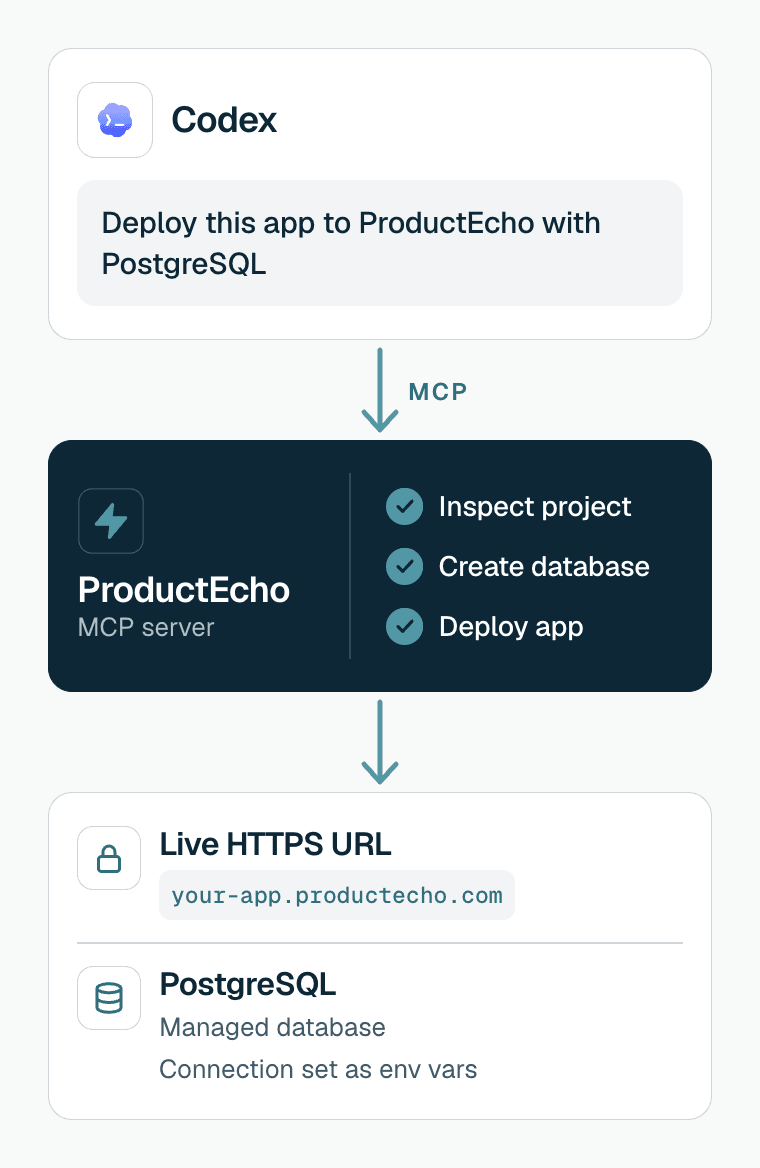Click the ProductEcho server title
The height and width of the screenshot is (1168, 760).
click(184, 590)
